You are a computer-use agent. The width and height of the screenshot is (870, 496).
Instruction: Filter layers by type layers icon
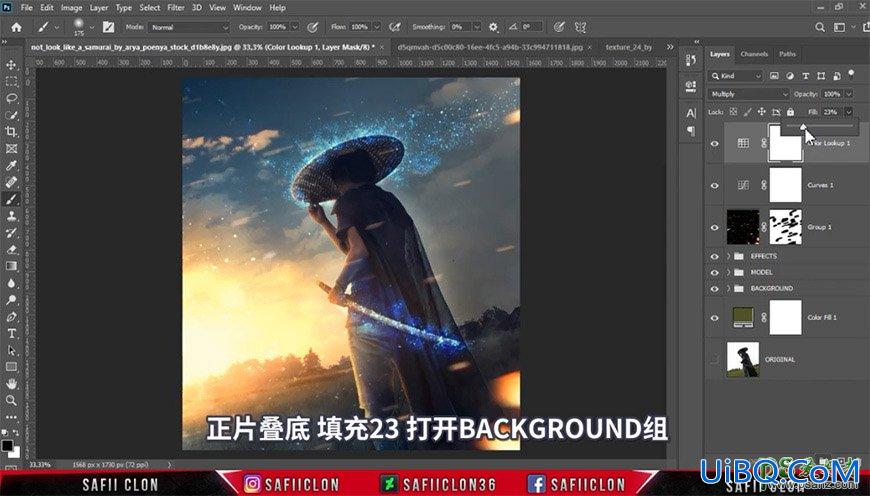pyautogui.click(x=805, y=76)
